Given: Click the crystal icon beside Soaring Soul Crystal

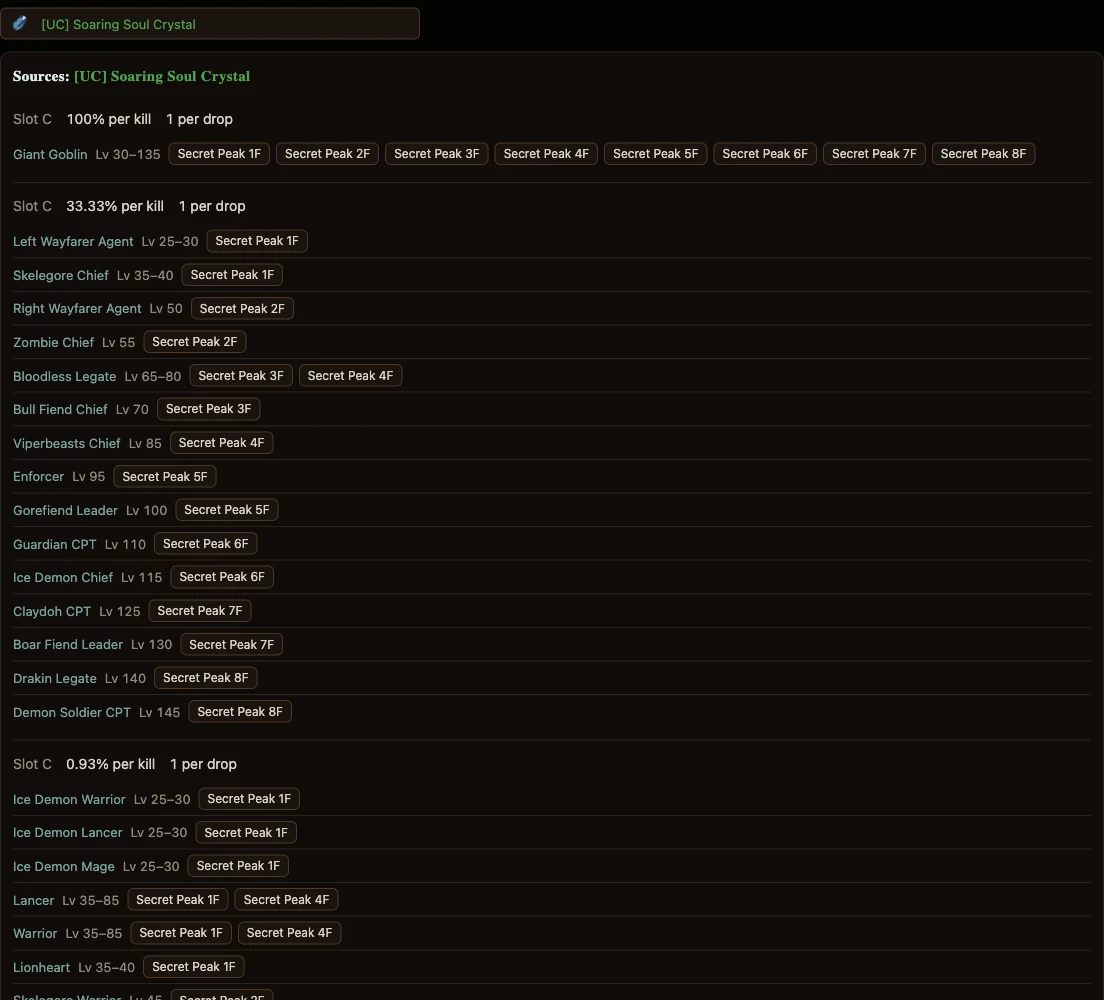Looking at the screenshot, I should point(20,23).
